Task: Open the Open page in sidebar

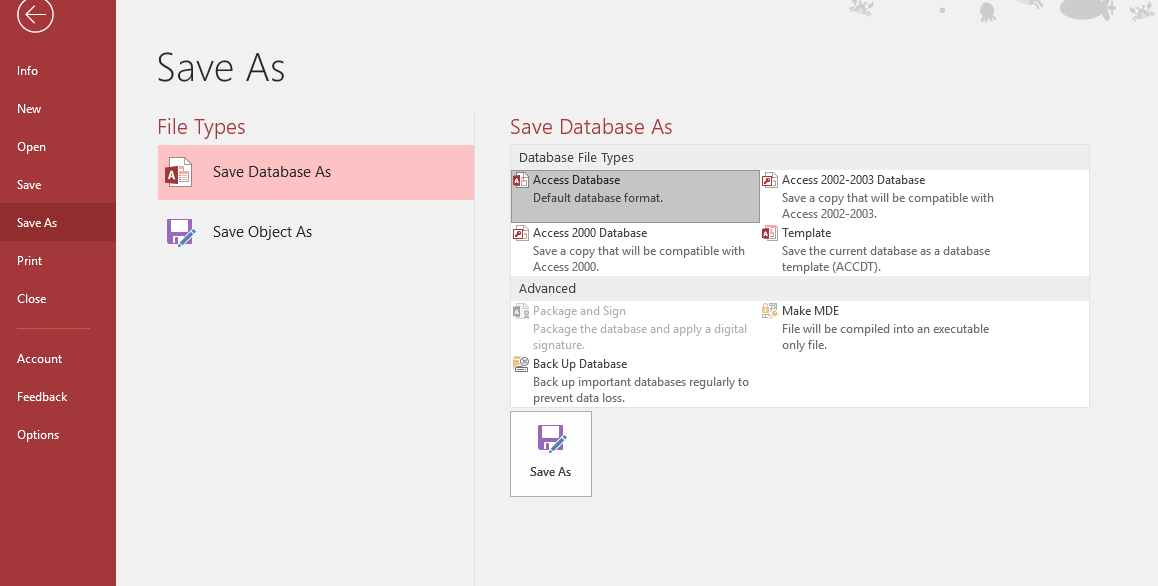Action: pyautogui.click(x=31, y=147)
